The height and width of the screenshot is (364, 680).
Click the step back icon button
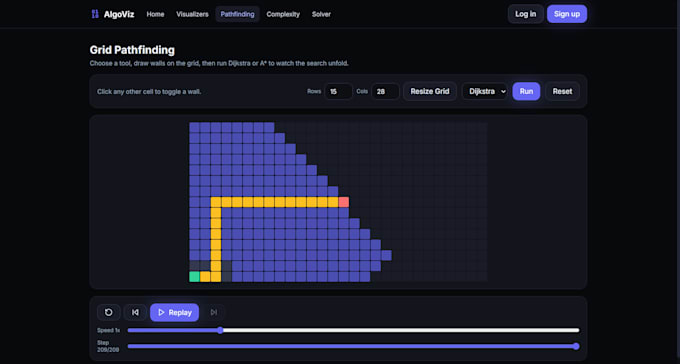click(135, 312)
